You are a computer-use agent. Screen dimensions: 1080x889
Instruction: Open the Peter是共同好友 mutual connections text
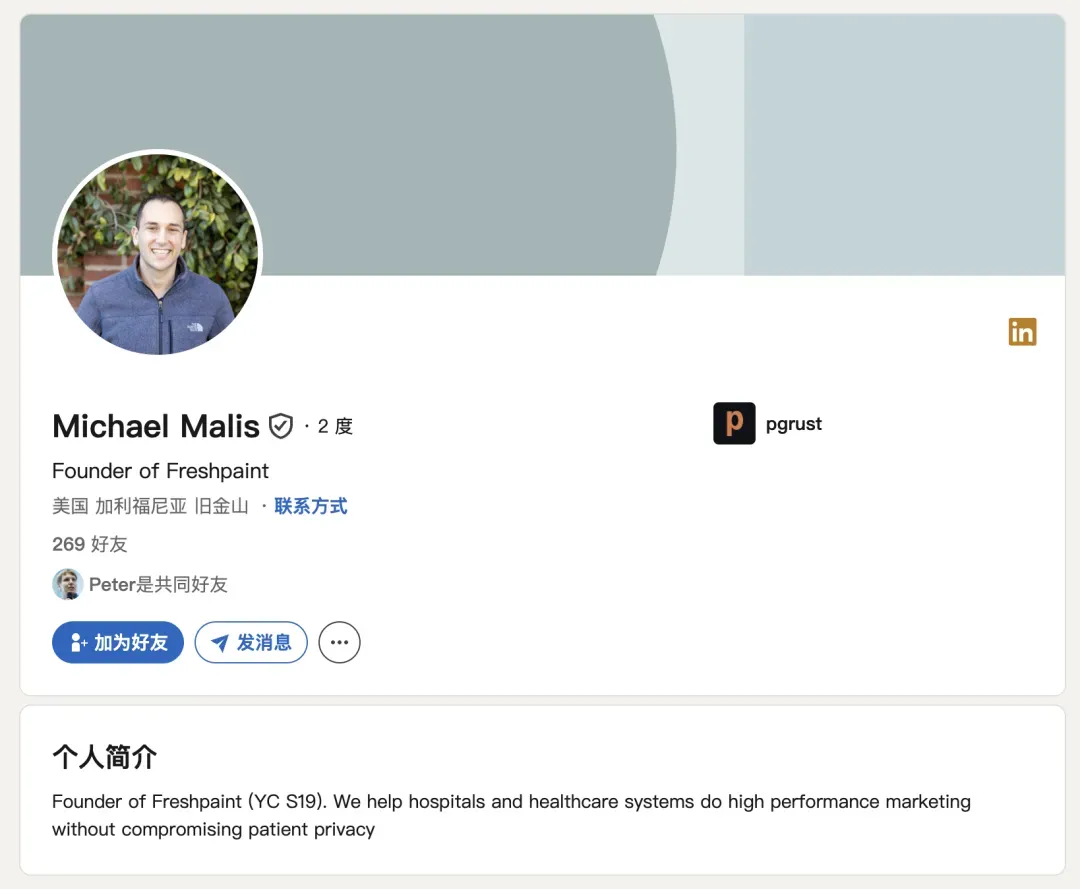(x=158, y=585)
